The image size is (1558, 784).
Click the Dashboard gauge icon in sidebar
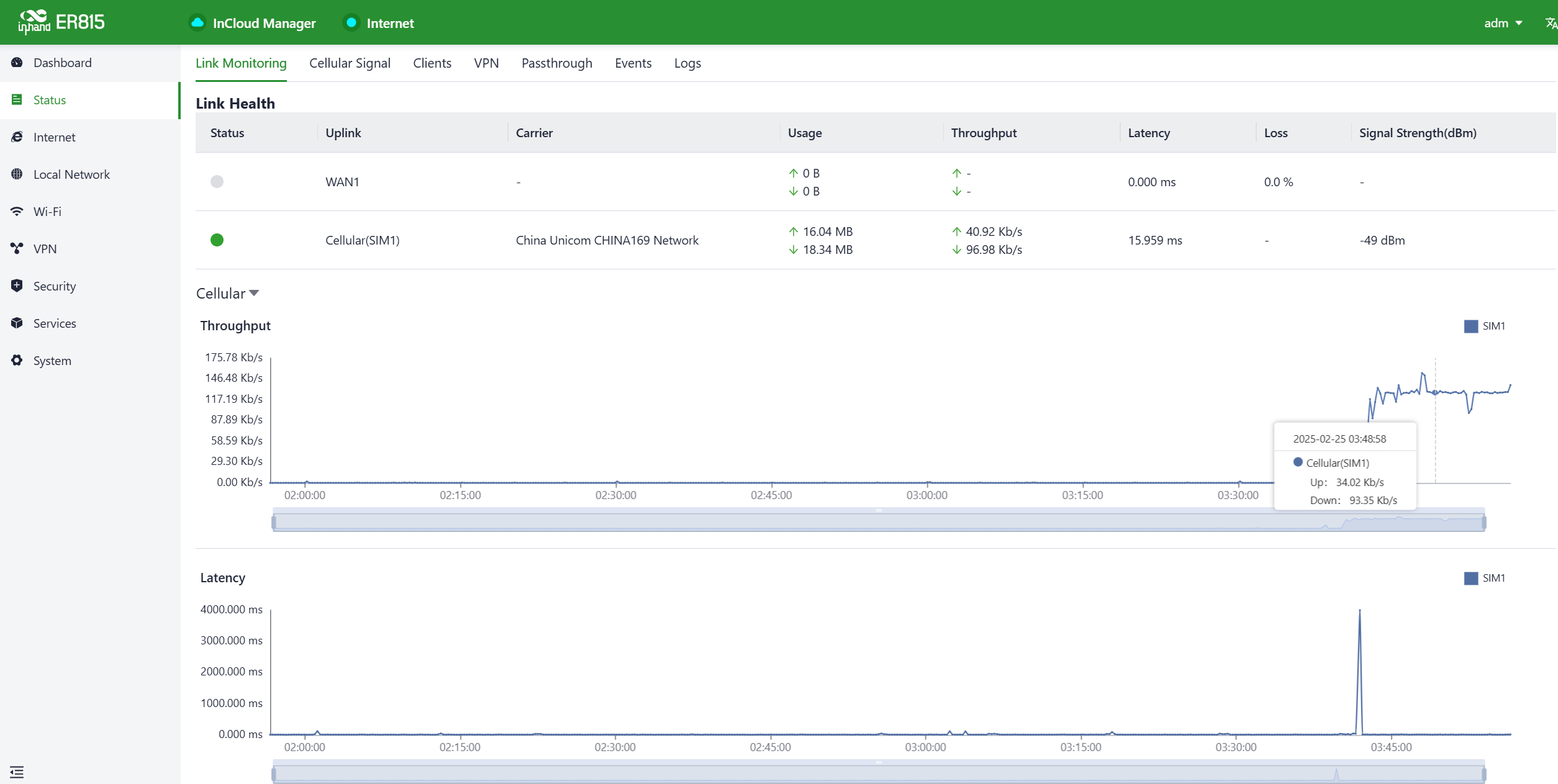click(17, 63)
